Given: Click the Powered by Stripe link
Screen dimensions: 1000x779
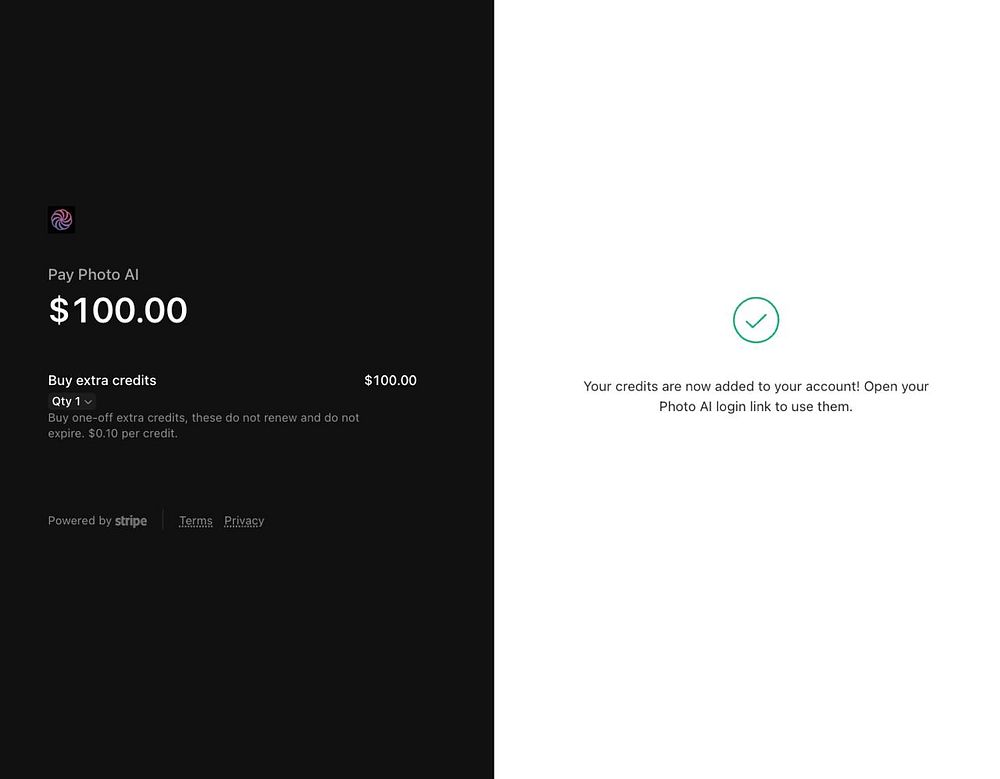Looking at the screenshot, I should [97, 521].
